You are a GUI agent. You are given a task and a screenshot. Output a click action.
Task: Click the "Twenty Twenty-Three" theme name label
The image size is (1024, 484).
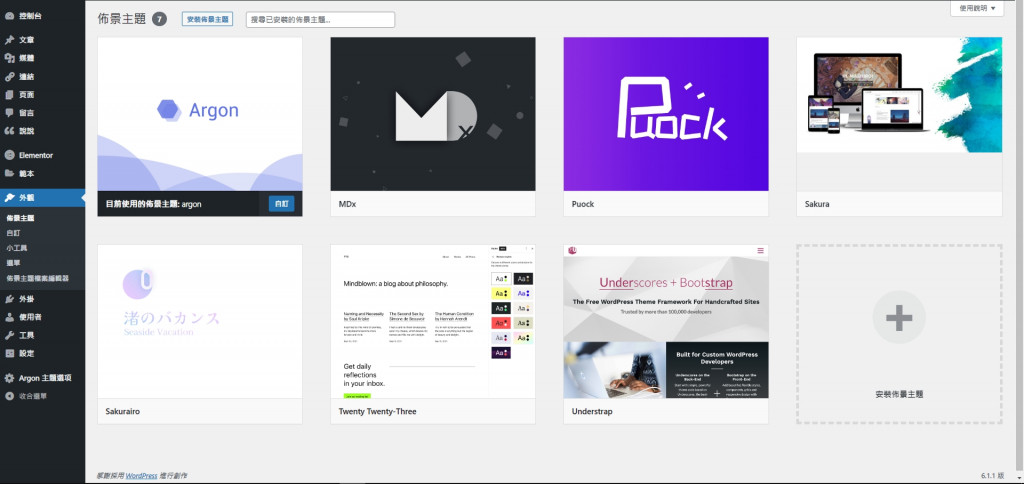pyautogui.click(x=377, y=411)
